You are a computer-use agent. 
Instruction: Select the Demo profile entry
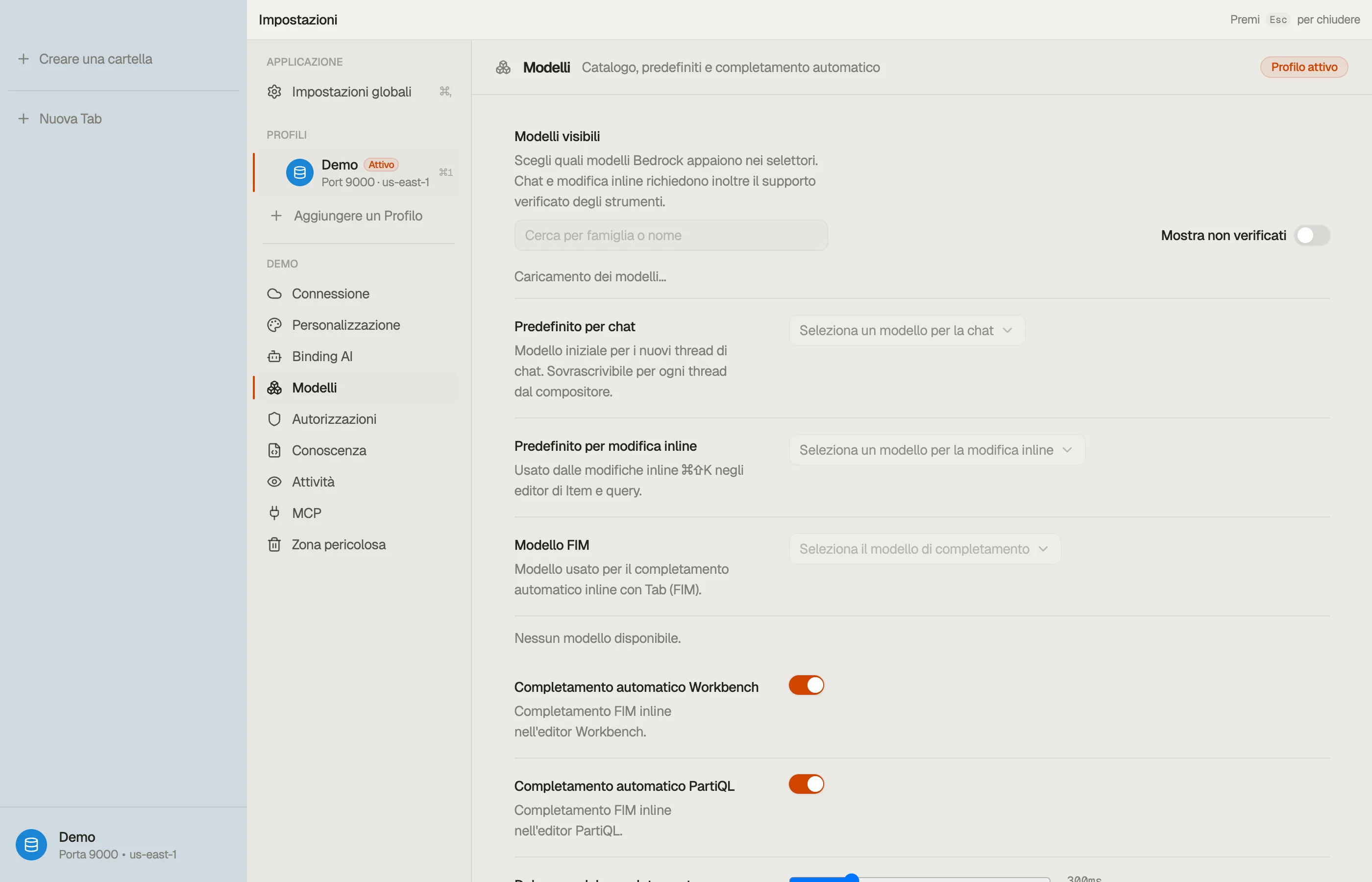click(357, 172)
